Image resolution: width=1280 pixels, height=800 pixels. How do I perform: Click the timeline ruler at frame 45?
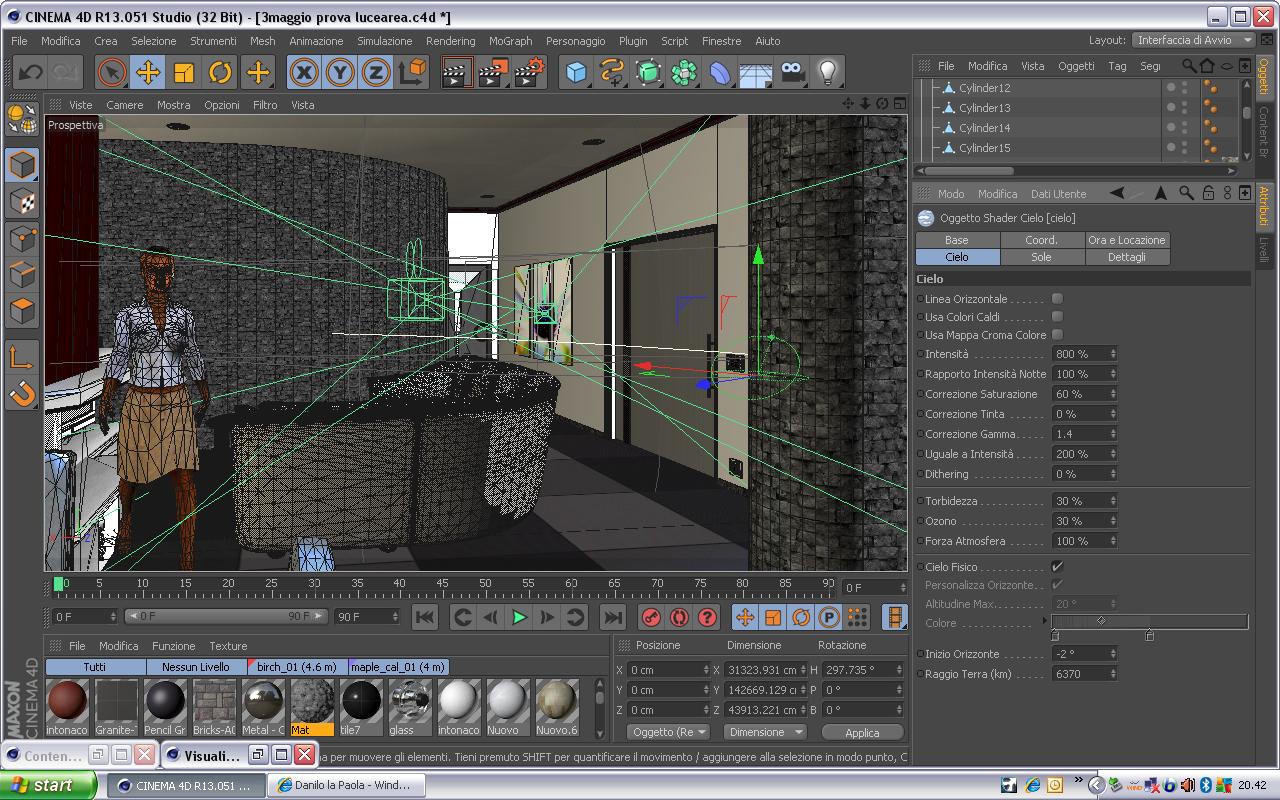pos(442,584)
